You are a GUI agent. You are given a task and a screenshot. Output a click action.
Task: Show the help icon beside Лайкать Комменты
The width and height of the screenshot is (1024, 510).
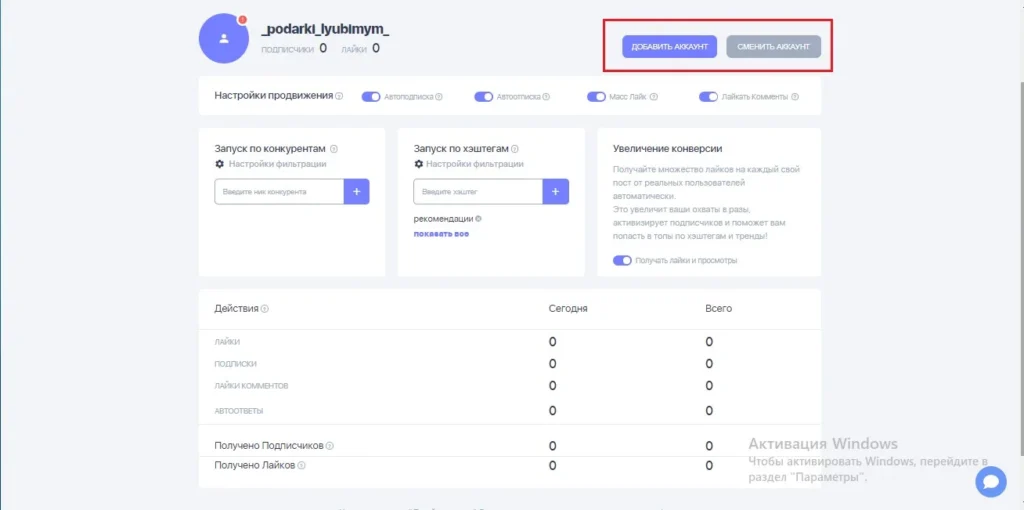[795, 97]
